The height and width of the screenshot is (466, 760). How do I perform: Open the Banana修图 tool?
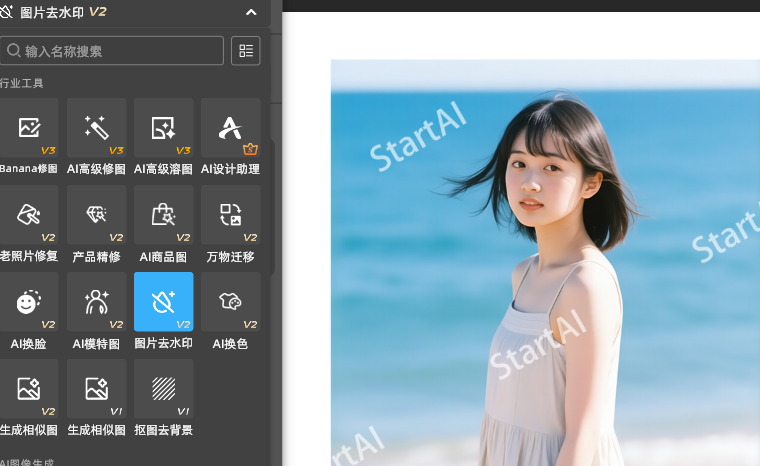click(29, 128)
